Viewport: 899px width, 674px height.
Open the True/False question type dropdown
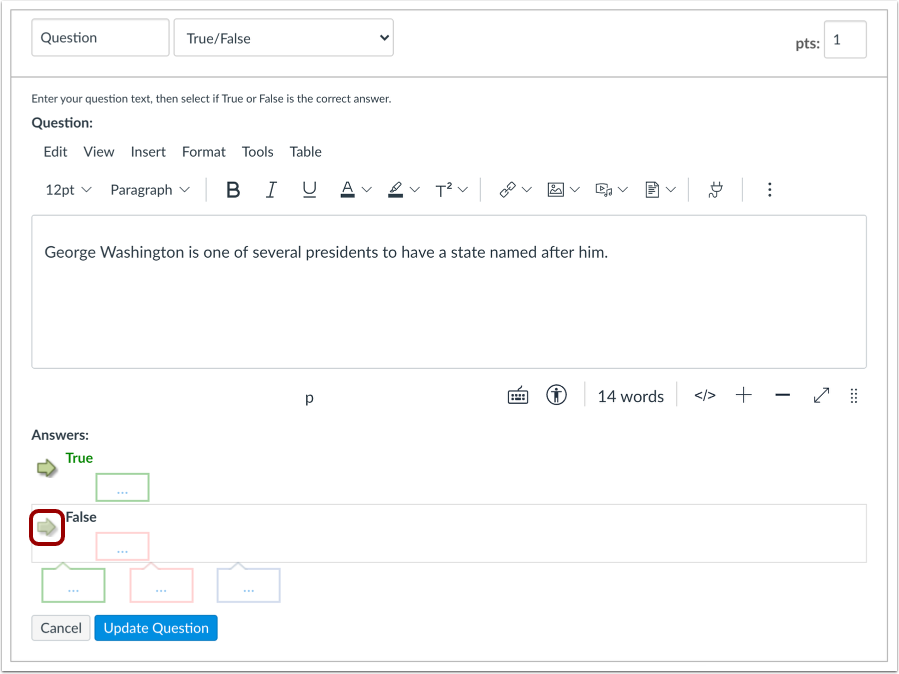pyautogui.click(x=284, y=38)
